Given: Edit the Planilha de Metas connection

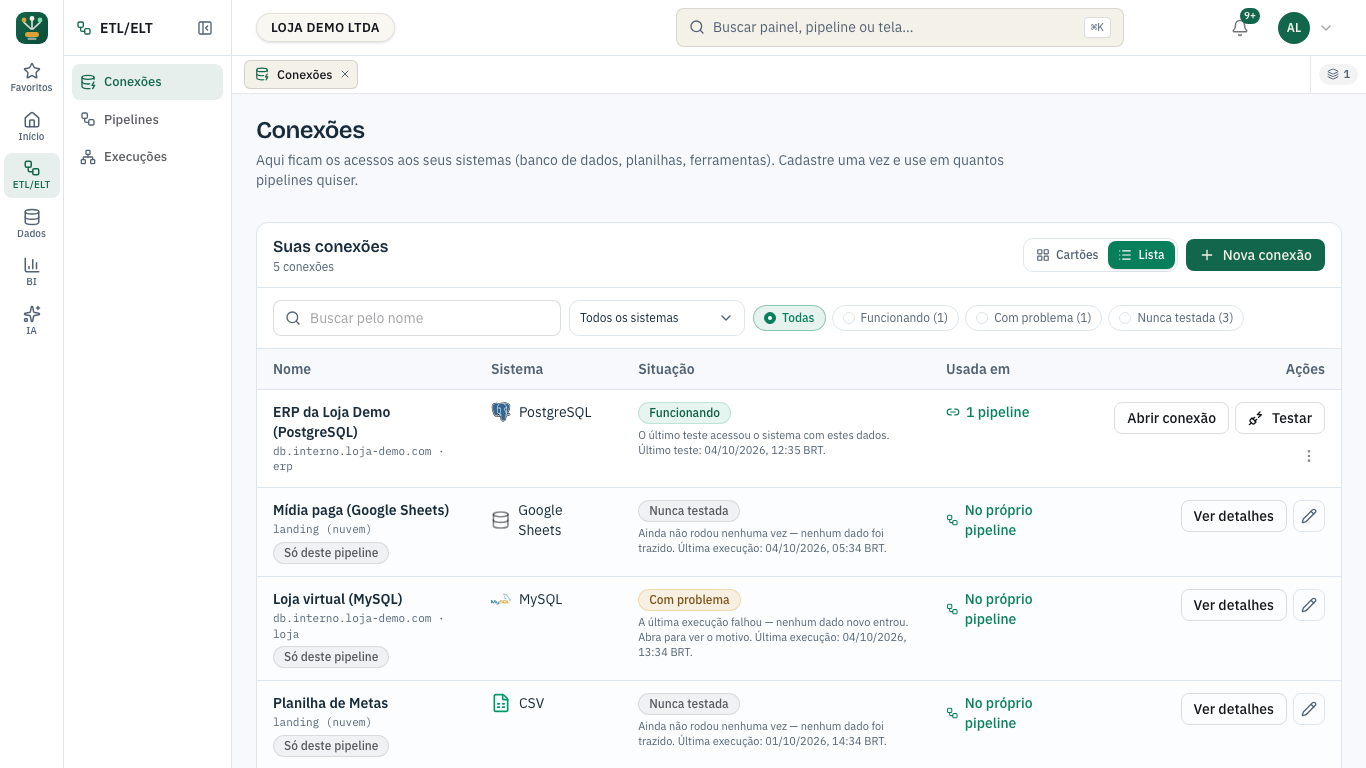Looking at the screenshot, I should [x=1309, y=709].
